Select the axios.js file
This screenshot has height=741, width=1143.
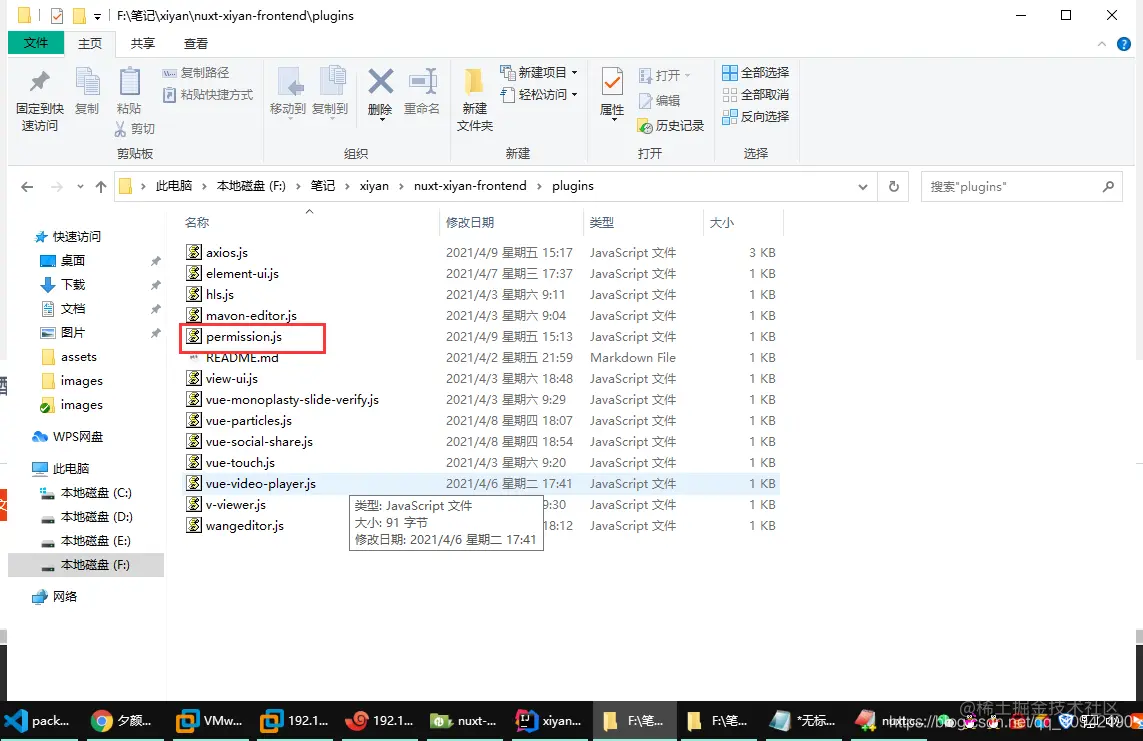(227, 253)
